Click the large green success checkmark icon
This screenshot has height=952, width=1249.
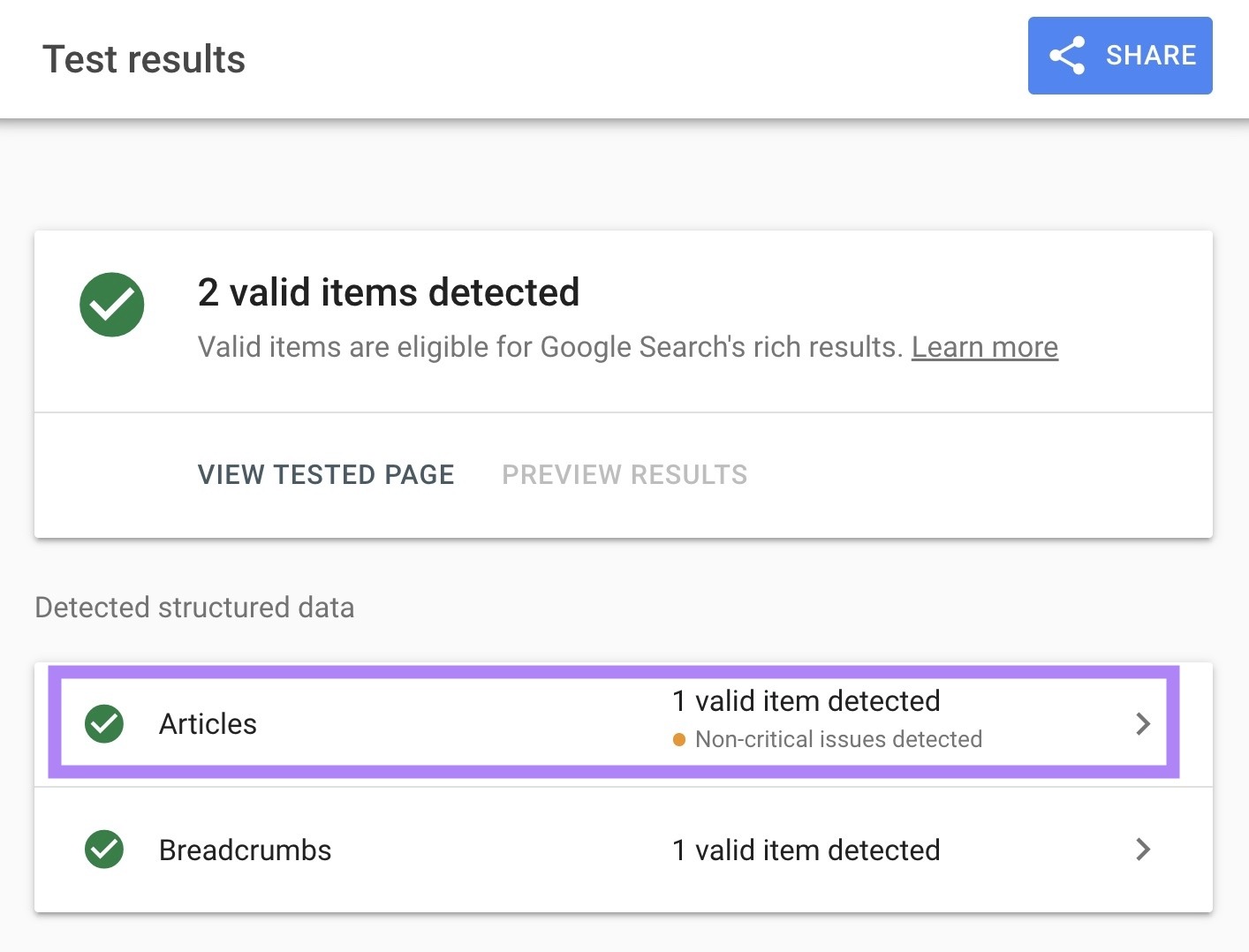pyautogui.click(x=111, y=304)
